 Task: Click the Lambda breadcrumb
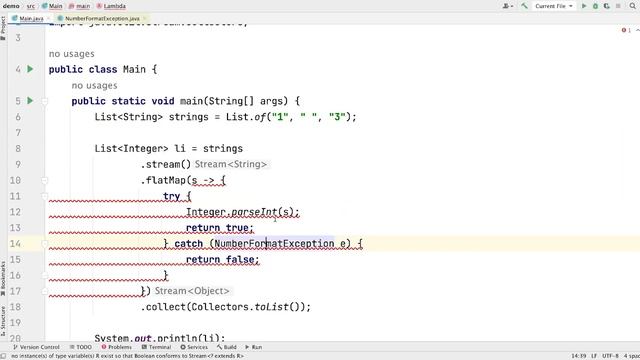tap(111, 6)
